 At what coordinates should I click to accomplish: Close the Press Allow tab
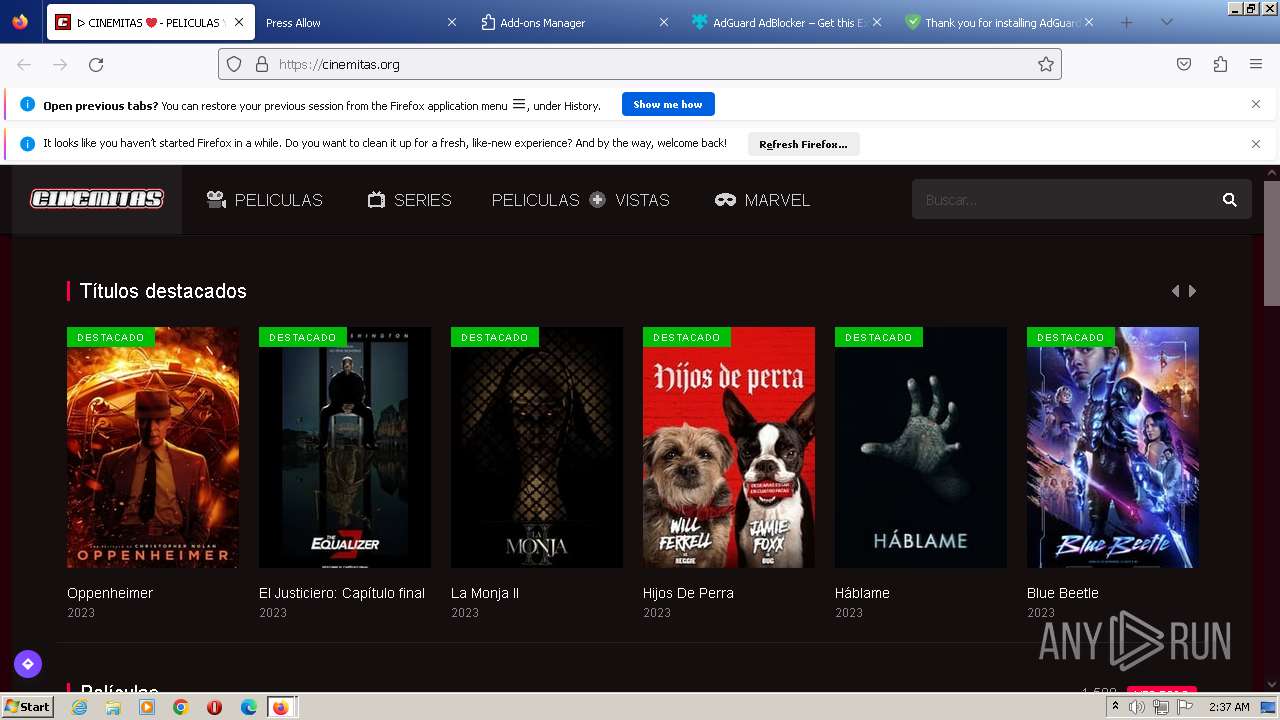[x=451, y=22]
